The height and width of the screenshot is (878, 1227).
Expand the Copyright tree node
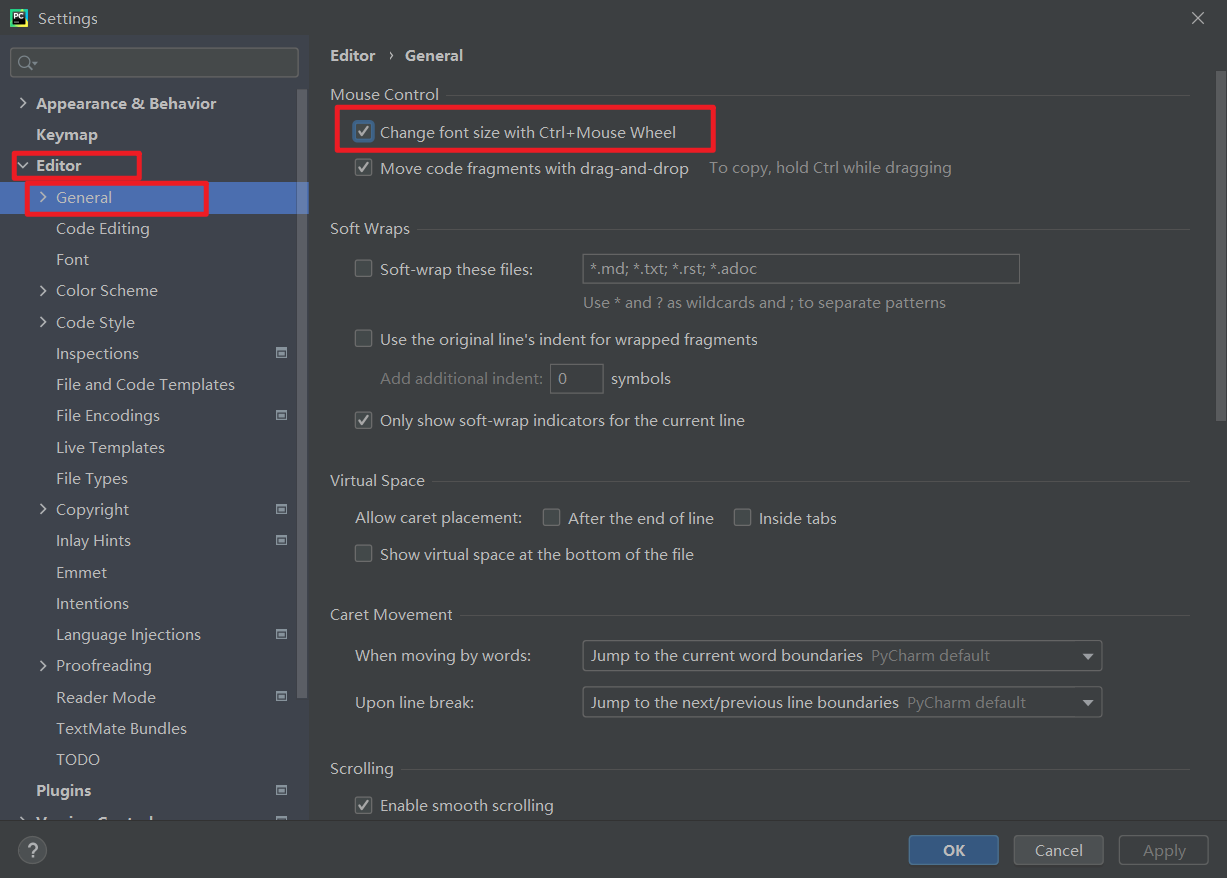coord(43,509)
